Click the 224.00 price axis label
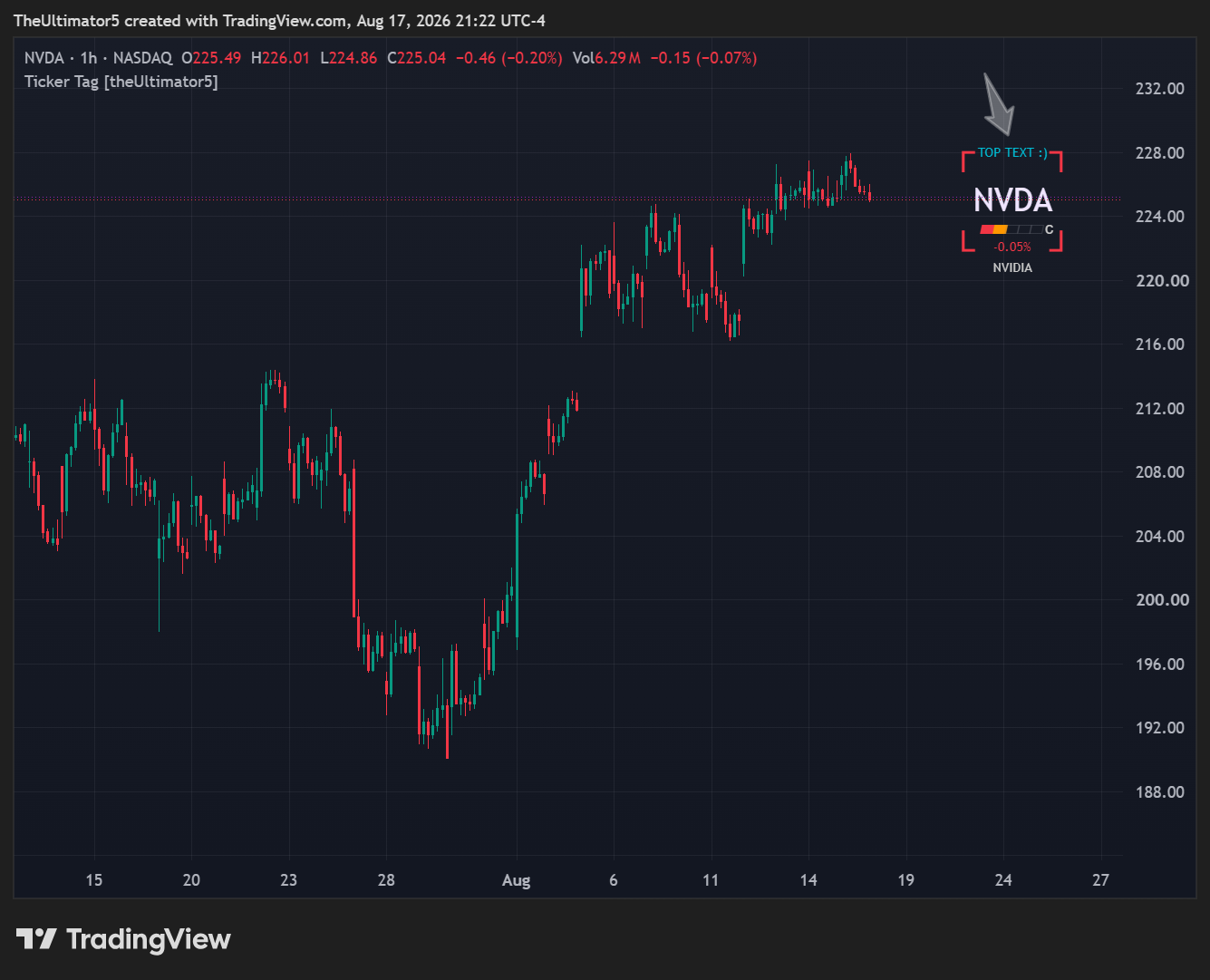The width and height of the screenshot is (1210, 980). tap(1159, 217)
